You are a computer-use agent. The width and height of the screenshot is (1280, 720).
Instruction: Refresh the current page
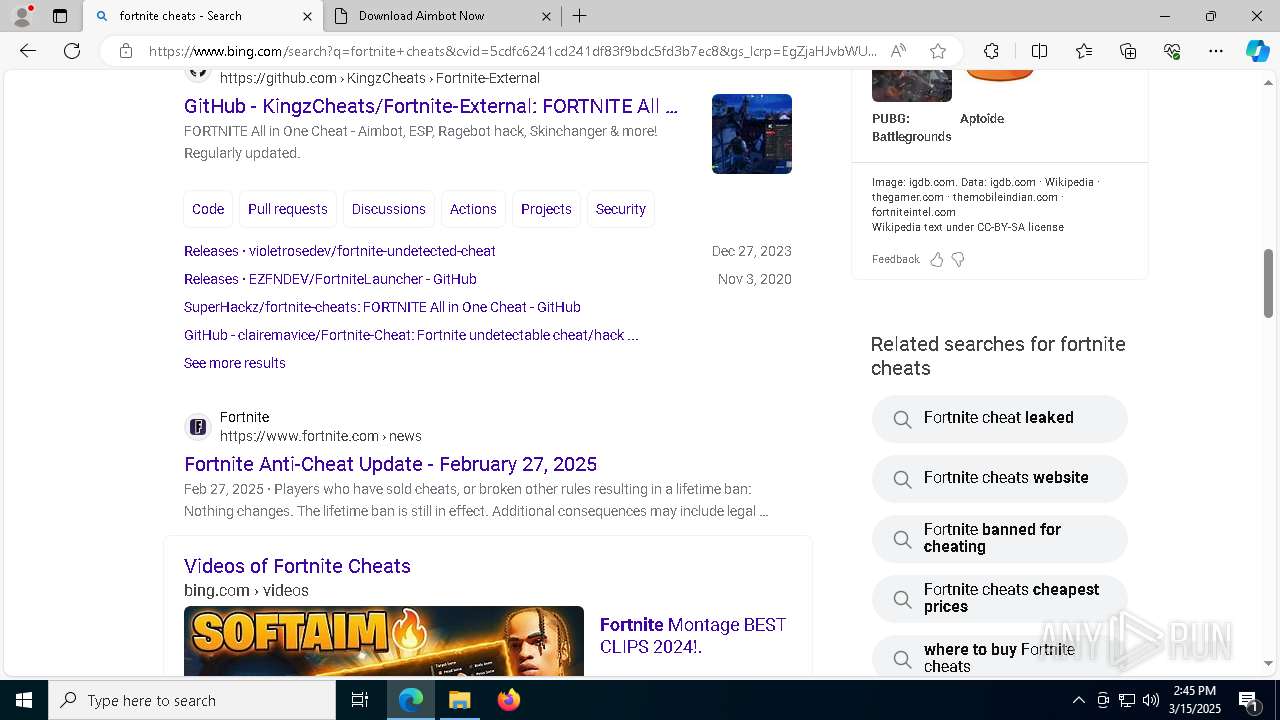tap(72, 51)
